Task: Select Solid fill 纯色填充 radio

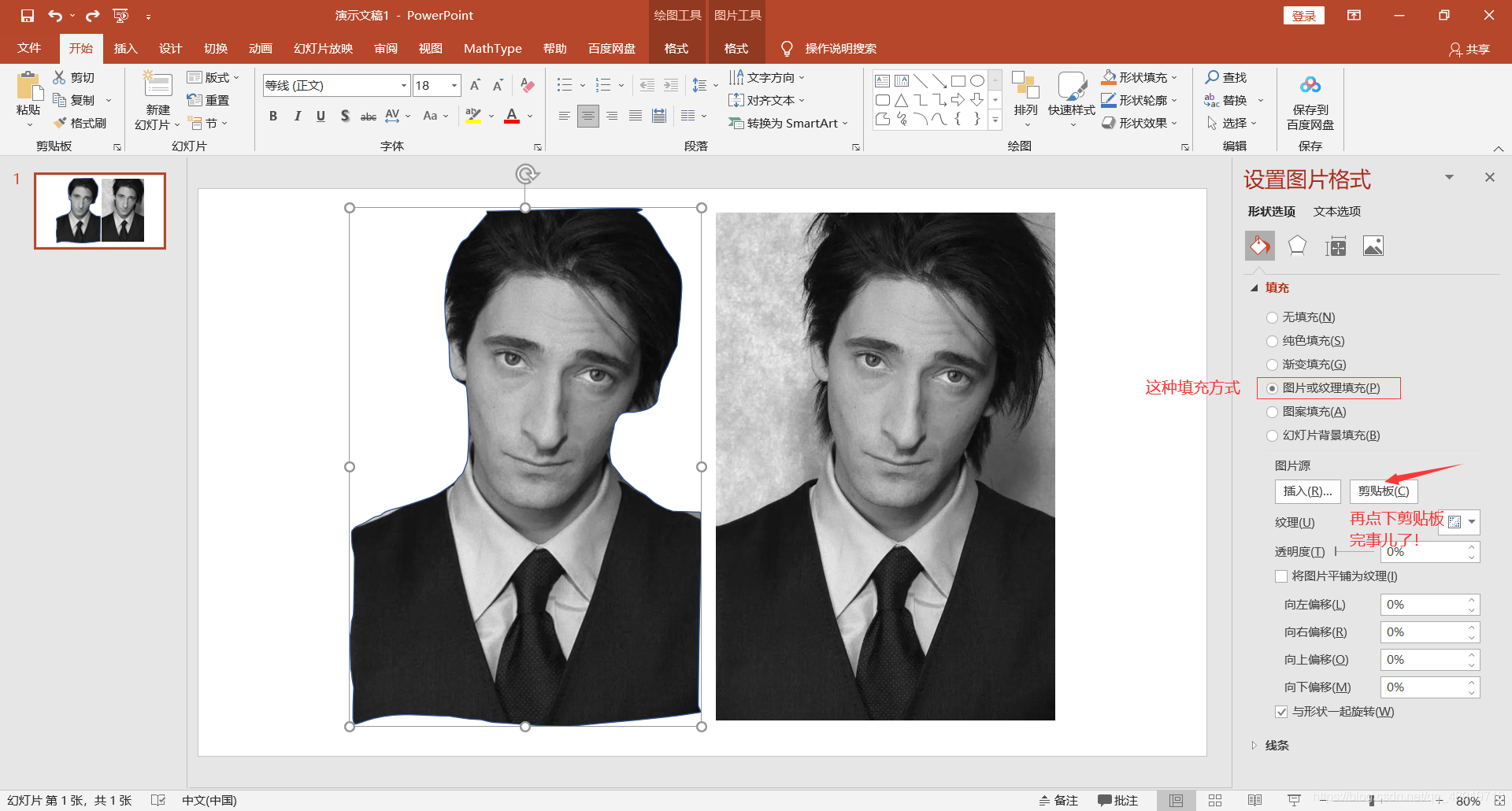Action: [1272, 341]
